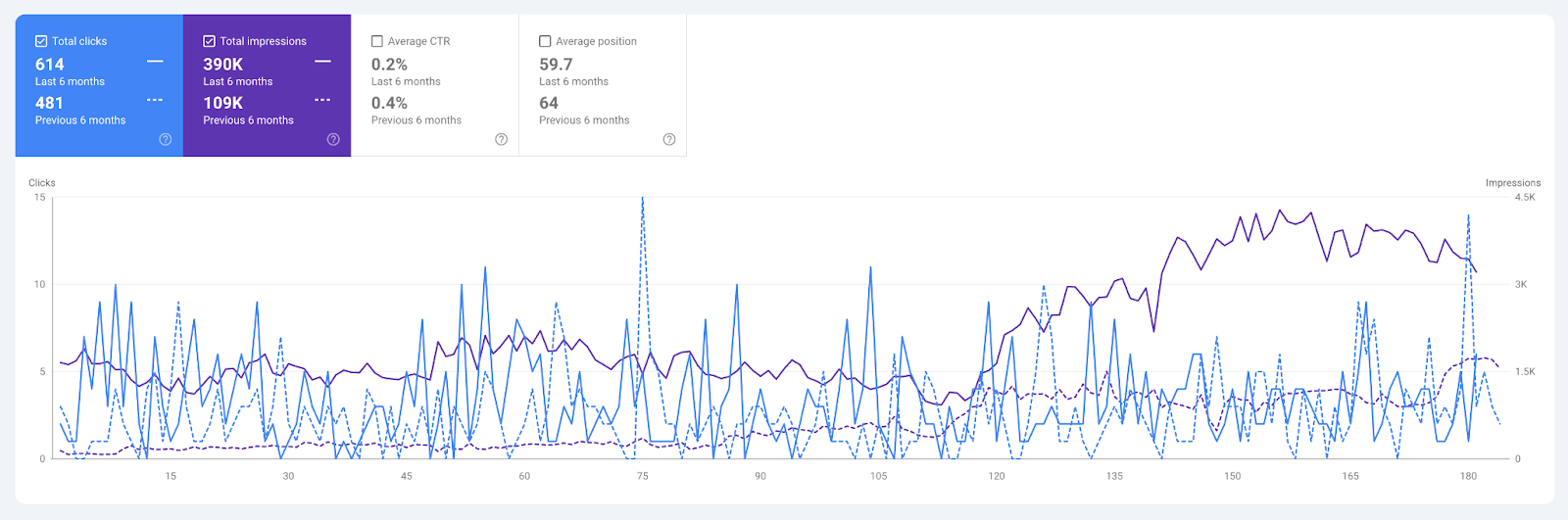The height and width of the screenshot is (520, 1568).
Task: Open help icon in Total impressions card
Action: (x=333, y=139)
